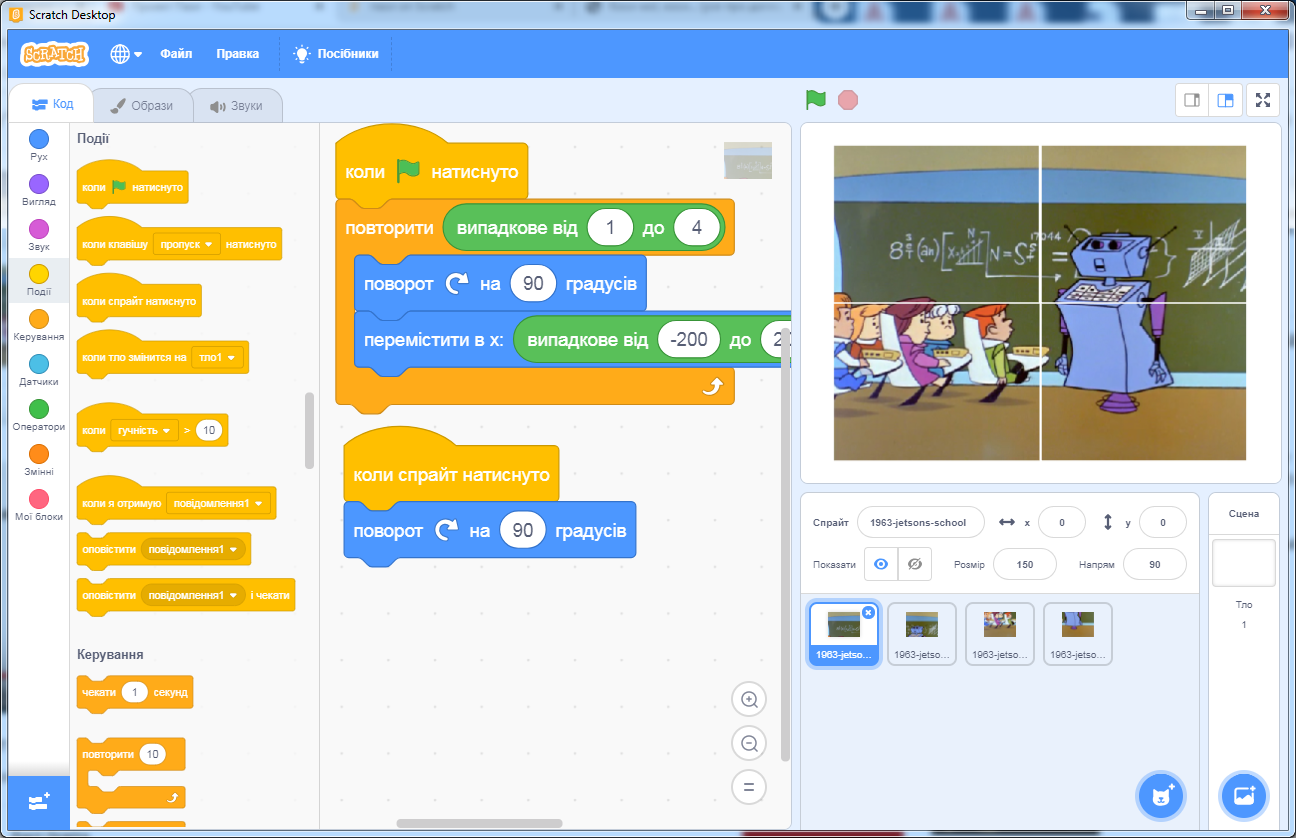Screen dimensions: 1296x838
Task: Click the workspace vertical scrollbar
Action: pyautogui.click(x=785, y=543)
